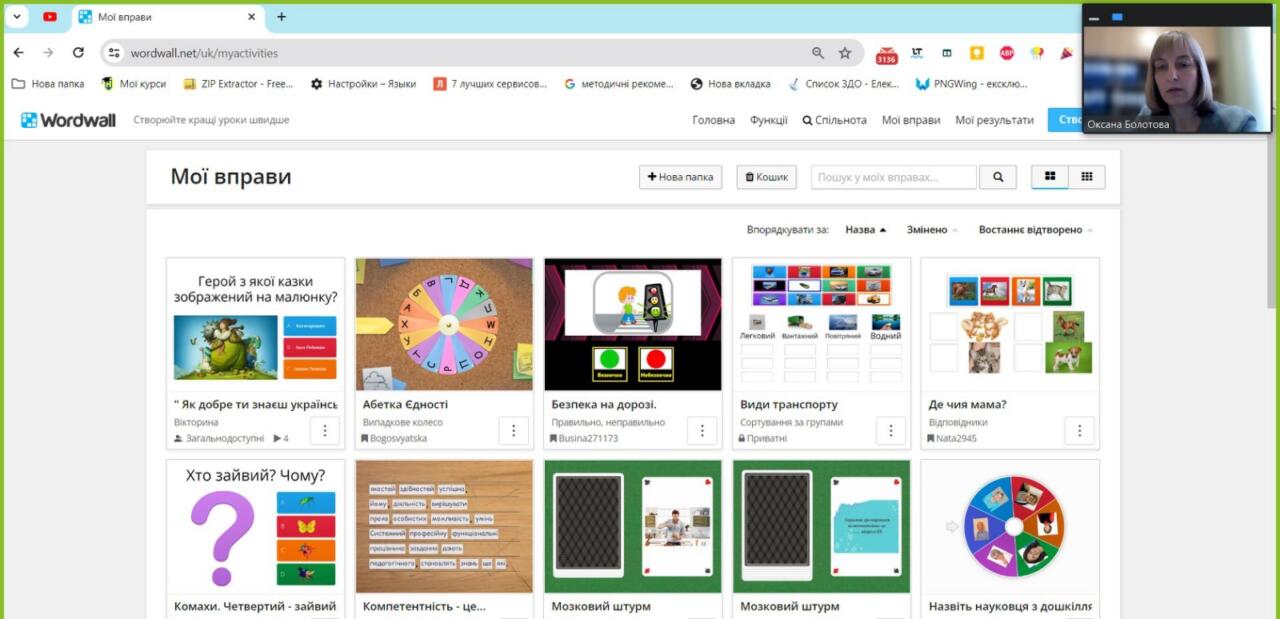The height and width of the screenshot is (619, 1280).
Task: Reload the Wordwall page
Action: tap(78, 53)
